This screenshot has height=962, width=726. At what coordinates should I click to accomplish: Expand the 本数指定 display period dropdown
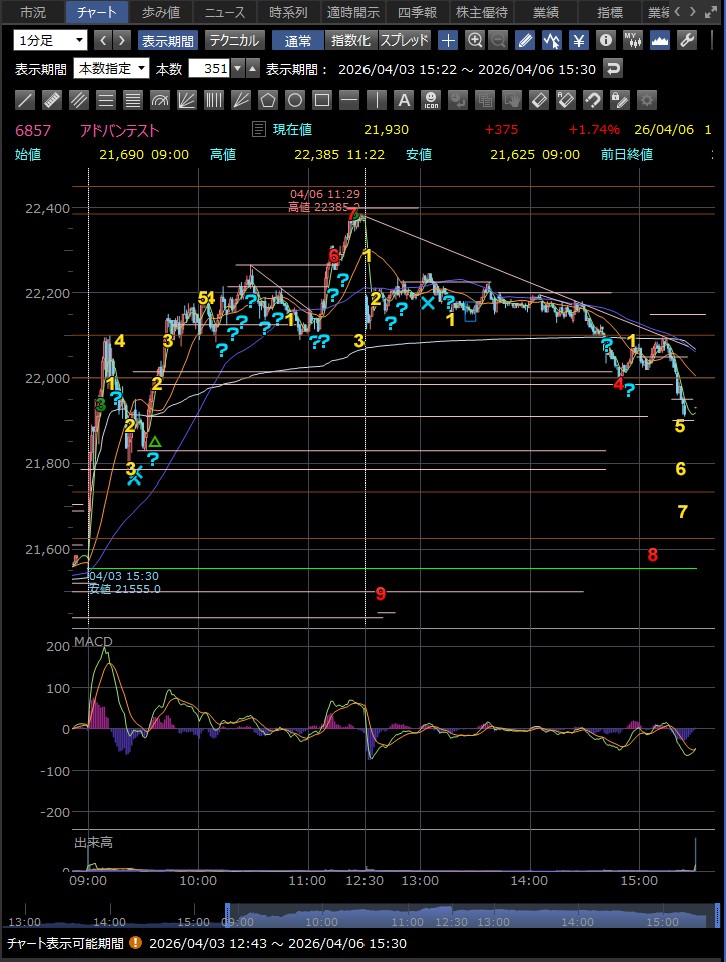pos(112,69)
